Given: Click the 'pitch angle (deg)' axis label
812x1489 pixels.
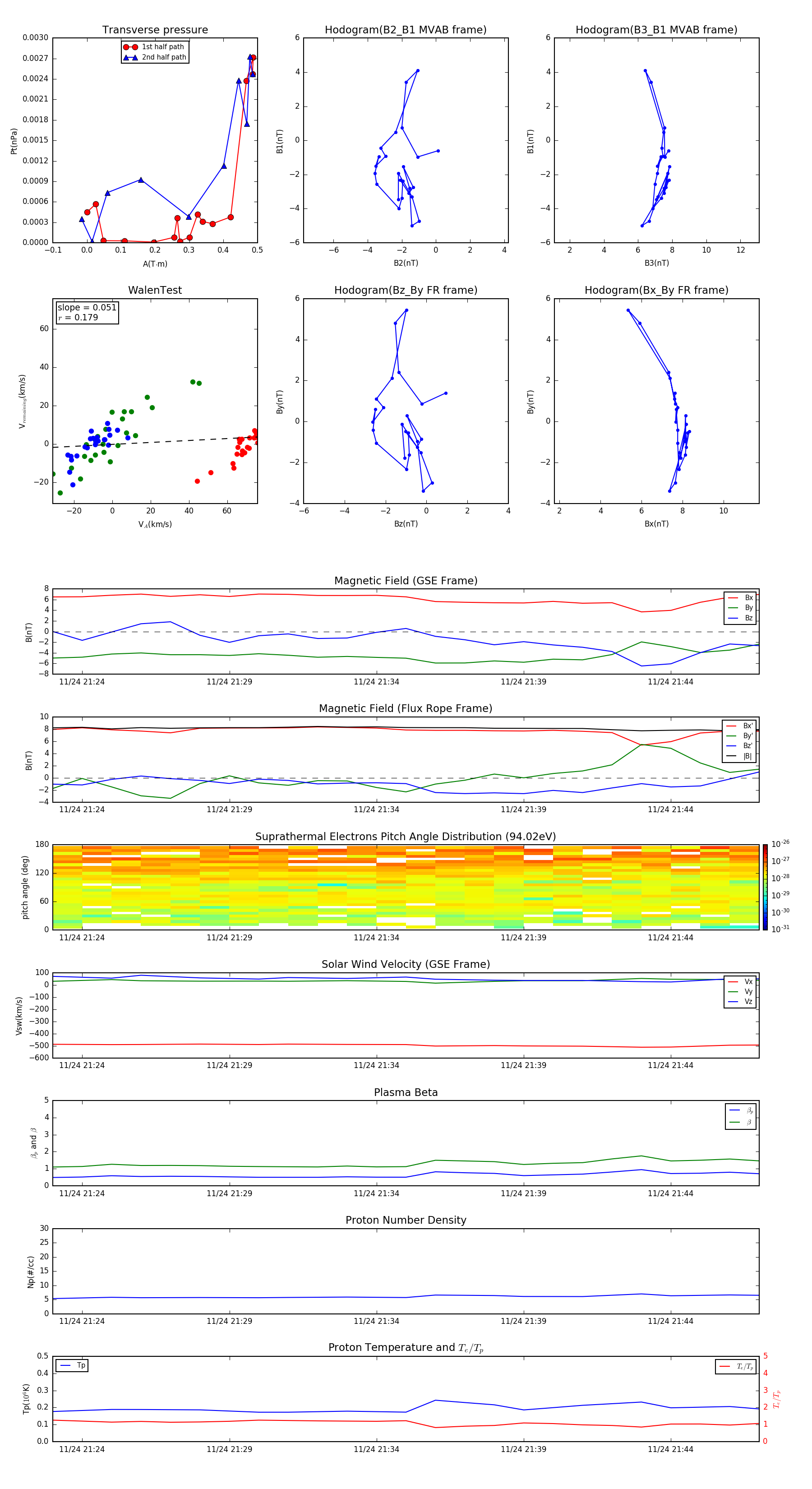Looking at the screenshot, I should [x=25, y=887].
